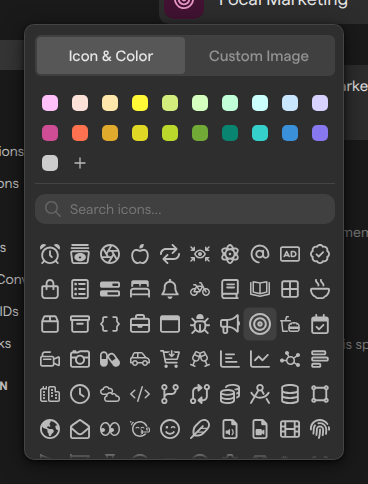Pick the shopping cart icon
Viewport: 368px width, 484px height.
click(170, 359)
